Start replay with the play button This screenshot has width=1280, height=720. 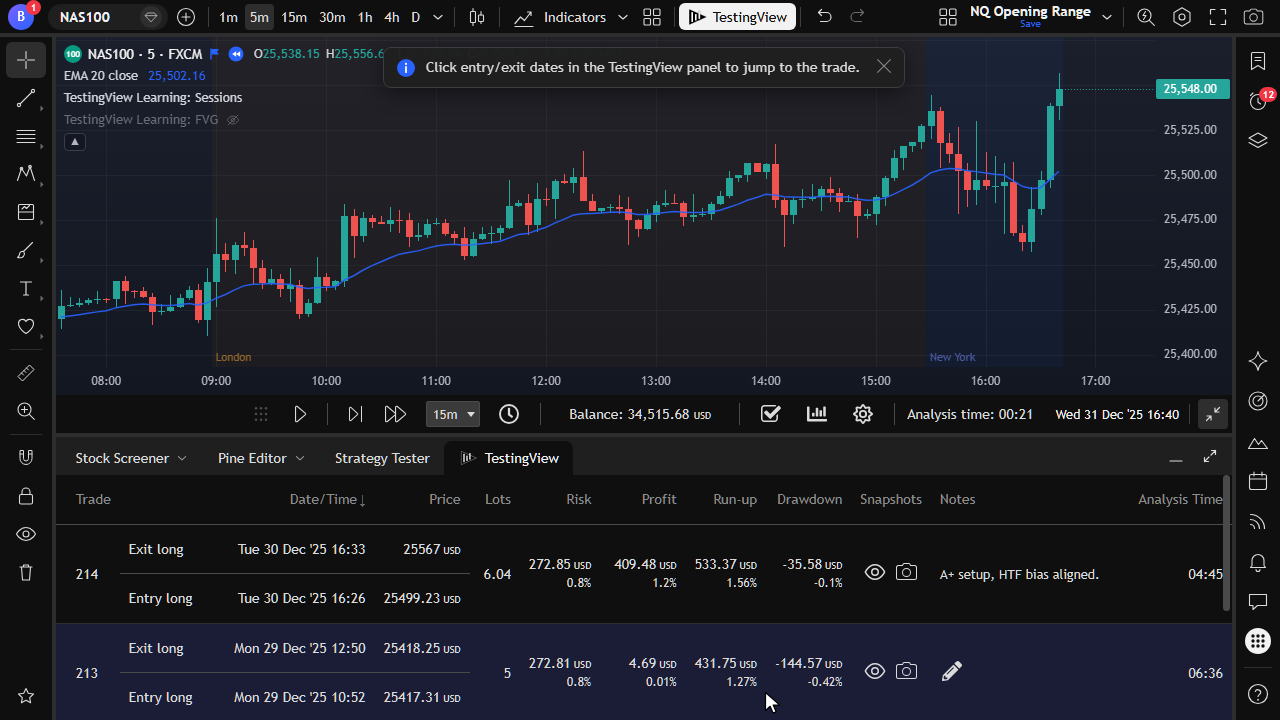(300, 414)
